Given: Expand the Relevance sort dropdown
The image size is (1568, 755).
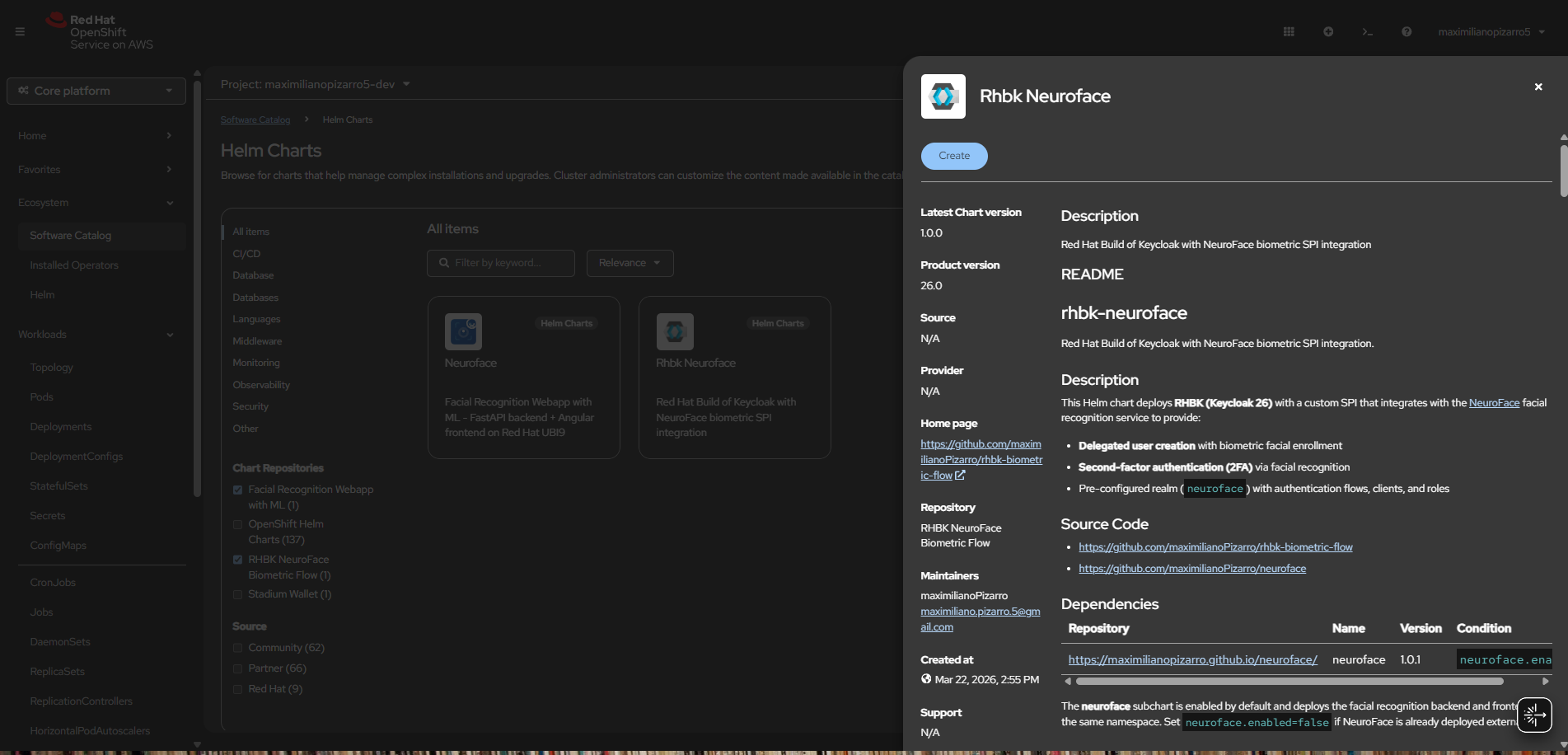Looking at the screenshot, I should tap(630, 263).
